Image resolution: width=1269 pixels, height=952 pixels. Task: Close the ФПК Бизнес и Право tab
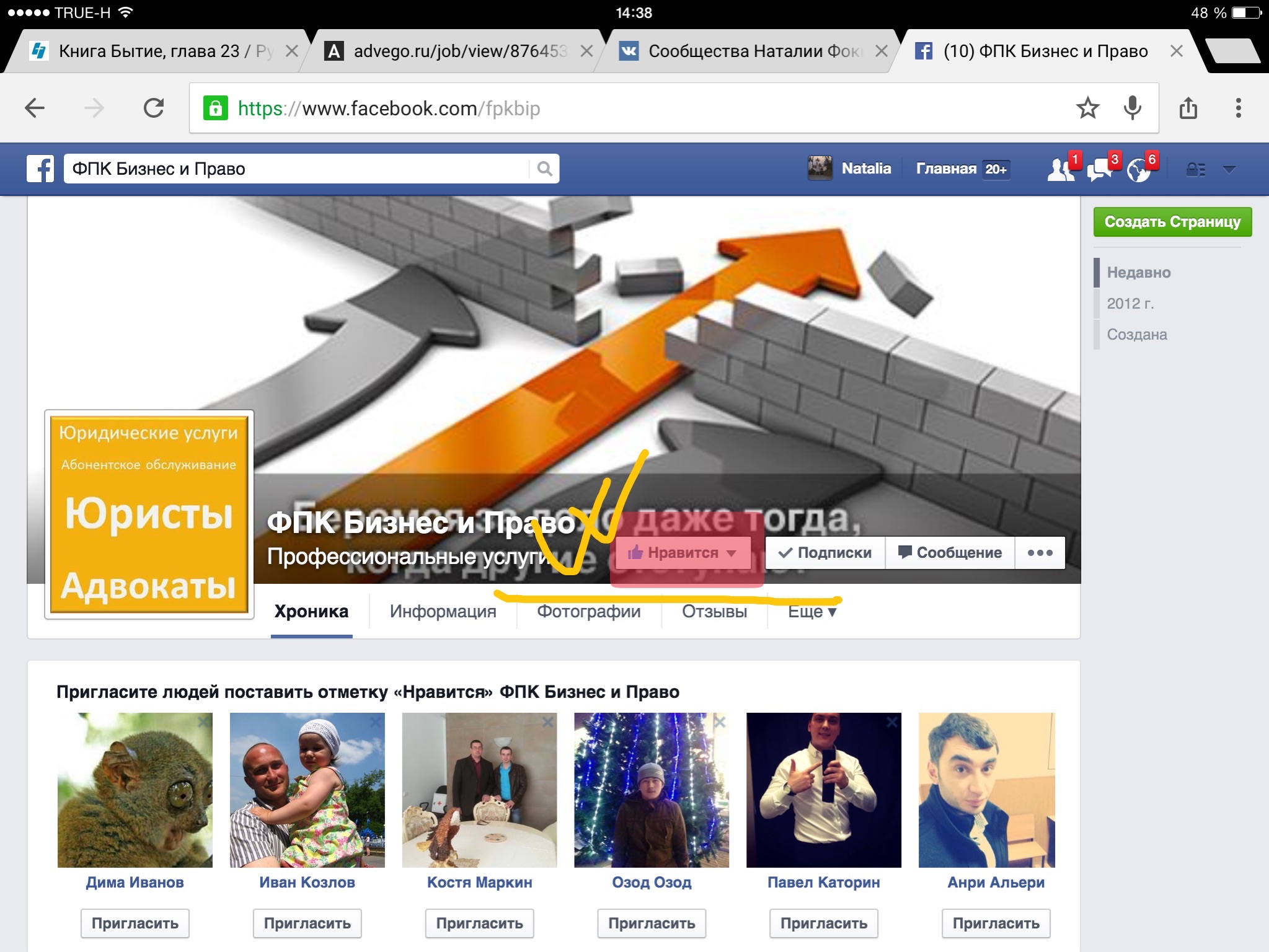tap(1176, 51)
